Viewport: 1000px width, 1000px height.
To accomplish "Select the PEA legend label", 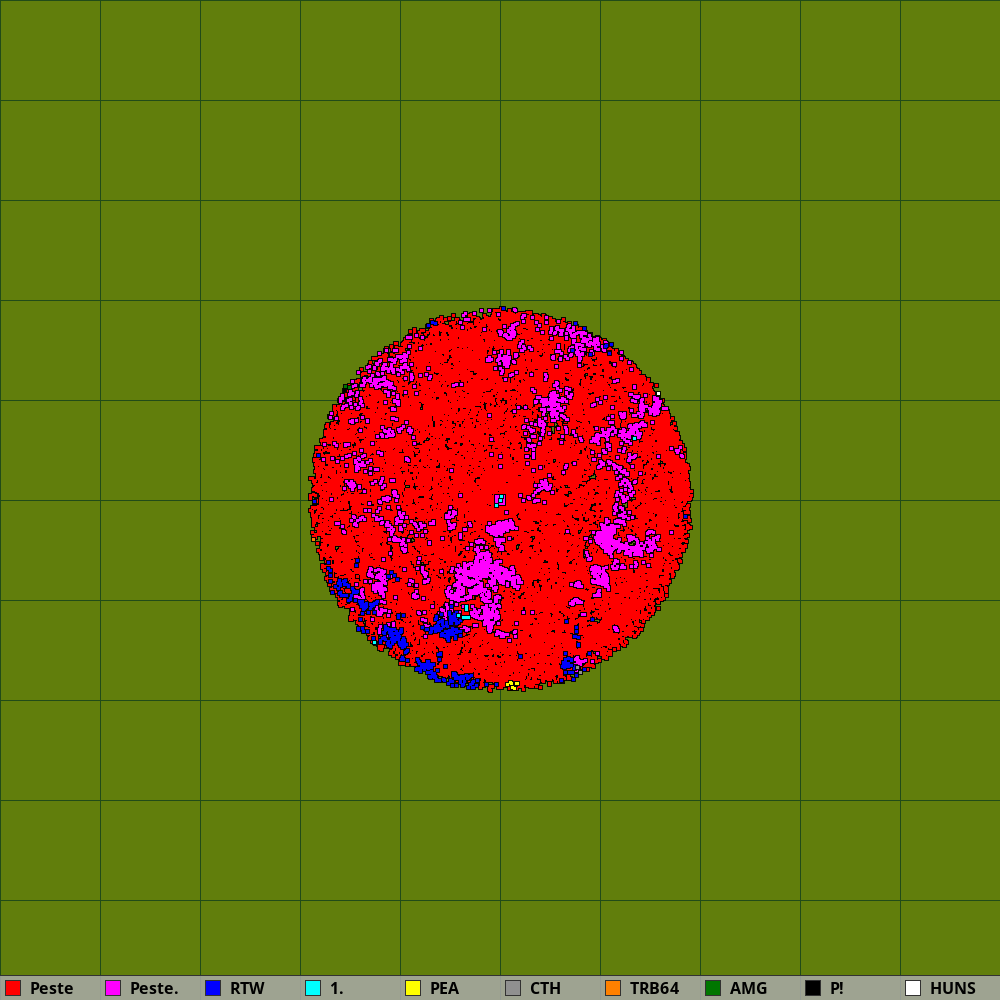I will click(445, 988).
